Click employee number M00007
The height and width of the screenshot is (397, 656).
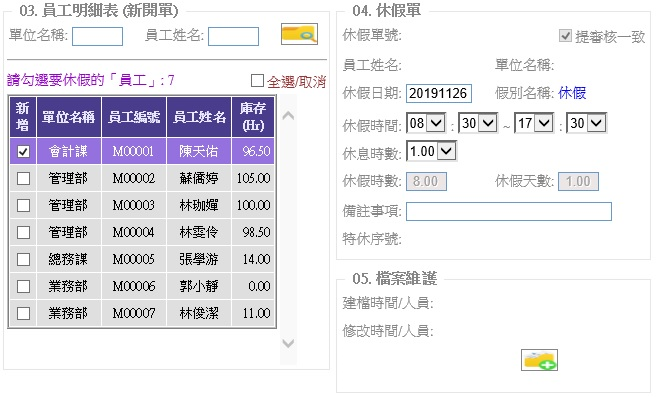point(133,313)
